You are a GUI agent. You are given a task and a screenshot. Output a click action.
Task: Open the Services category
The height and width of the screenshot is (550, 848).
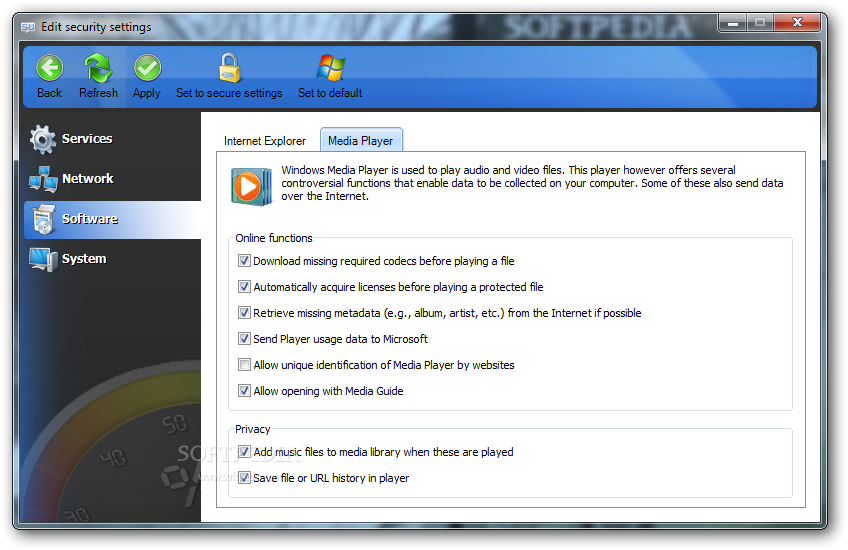point(112,139)
